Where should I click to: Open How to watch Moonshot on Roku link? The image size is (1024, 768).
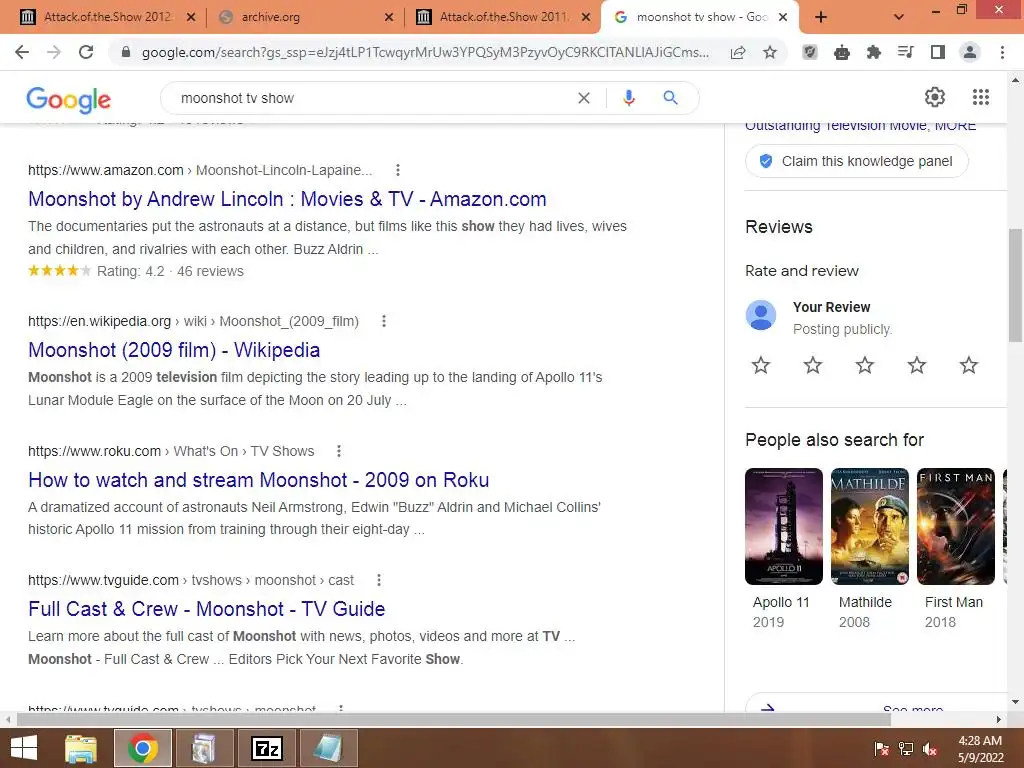(x=259, y=480)
